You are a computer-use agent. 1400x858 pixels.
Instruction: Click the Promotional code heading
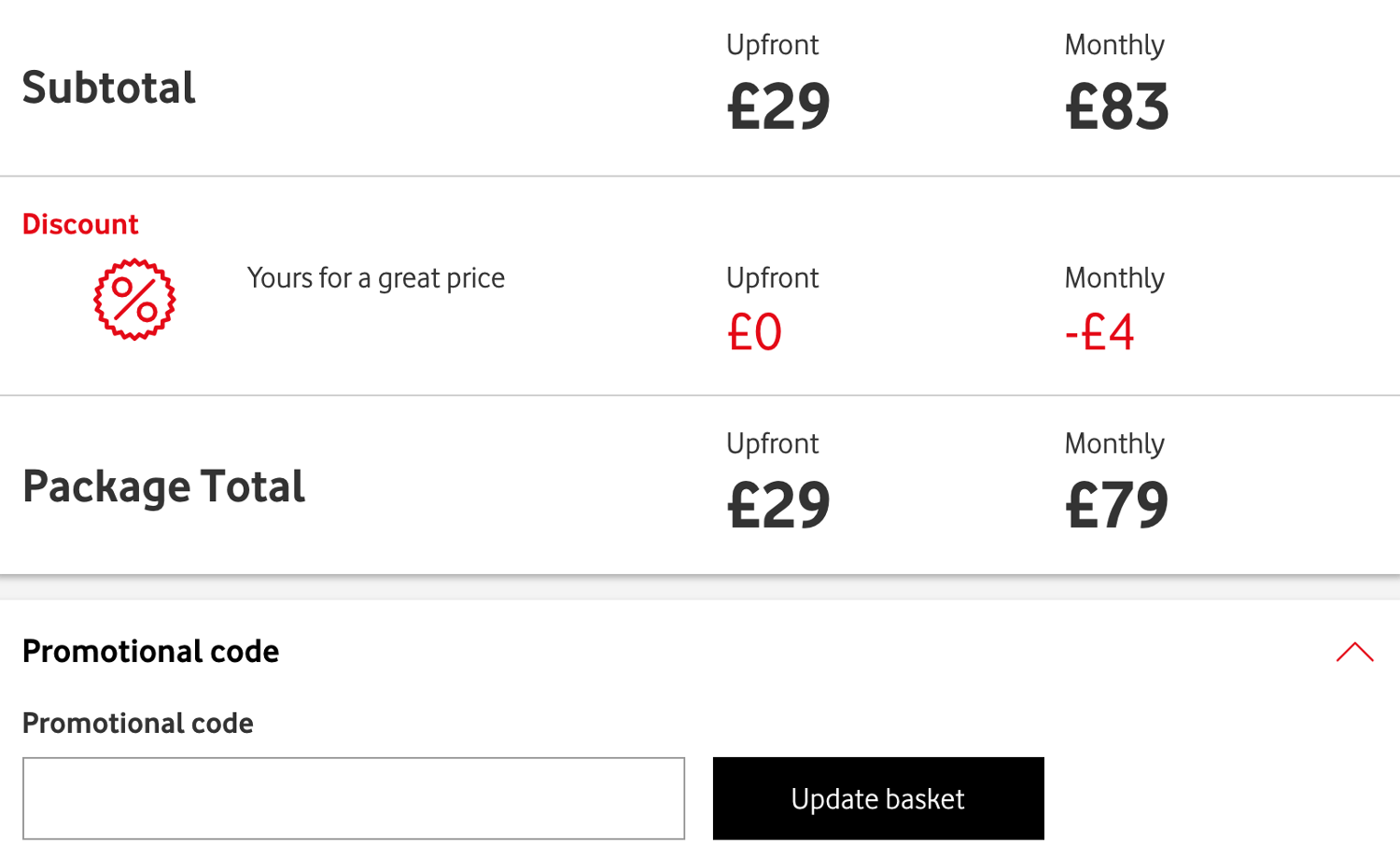150,652
